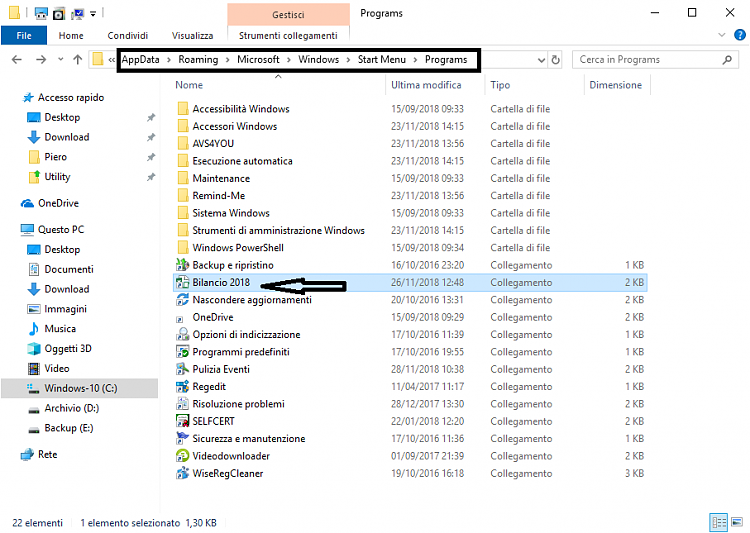The image size is (750, 533).
Task: Open Musica under Questo PC
Action: tap(60, 328)
